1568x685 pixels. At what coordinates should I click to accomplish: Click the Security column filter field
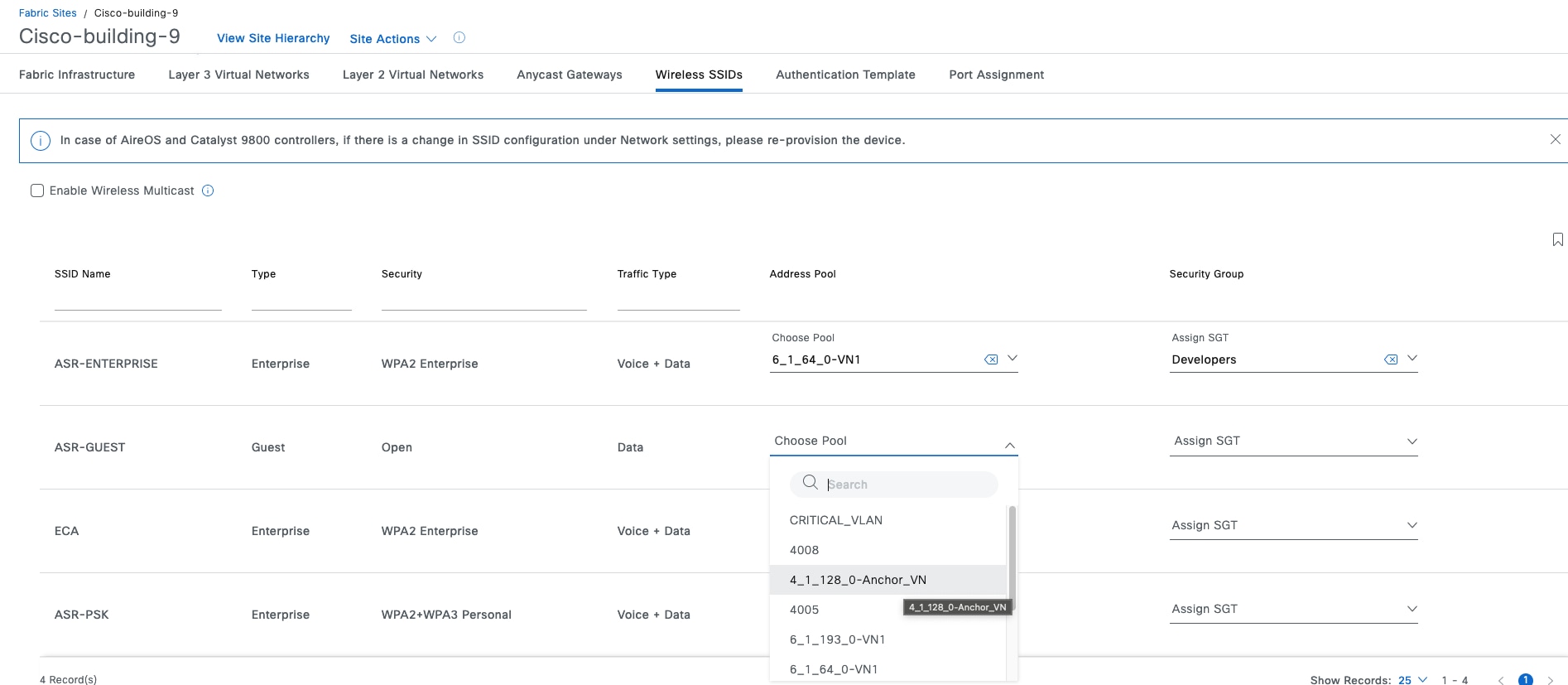coord(483,300)
